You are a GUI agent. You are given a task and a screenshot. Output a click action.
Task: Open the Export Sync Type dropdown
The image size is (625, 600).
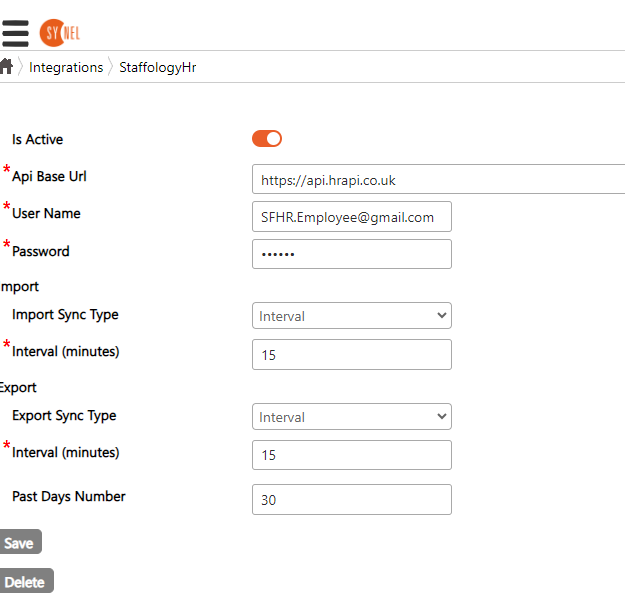point(352,416)
